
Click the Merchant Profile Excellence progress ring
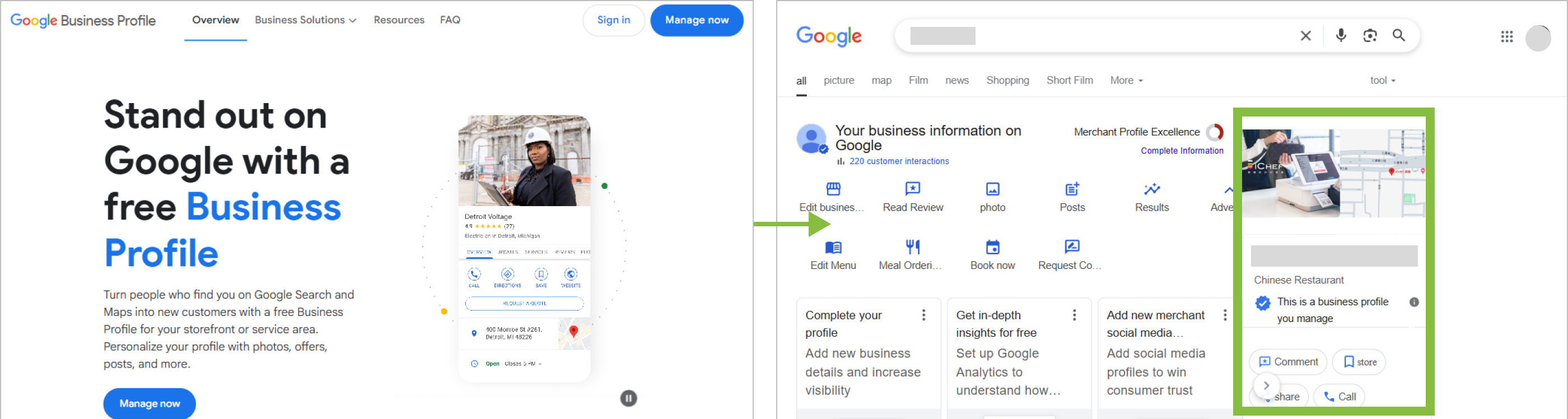point(1214,132)
